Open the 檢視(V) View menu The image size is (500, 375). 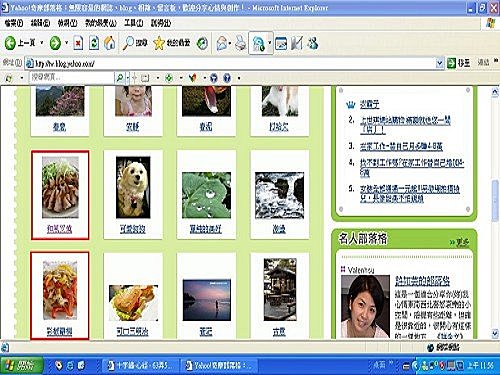67,23
